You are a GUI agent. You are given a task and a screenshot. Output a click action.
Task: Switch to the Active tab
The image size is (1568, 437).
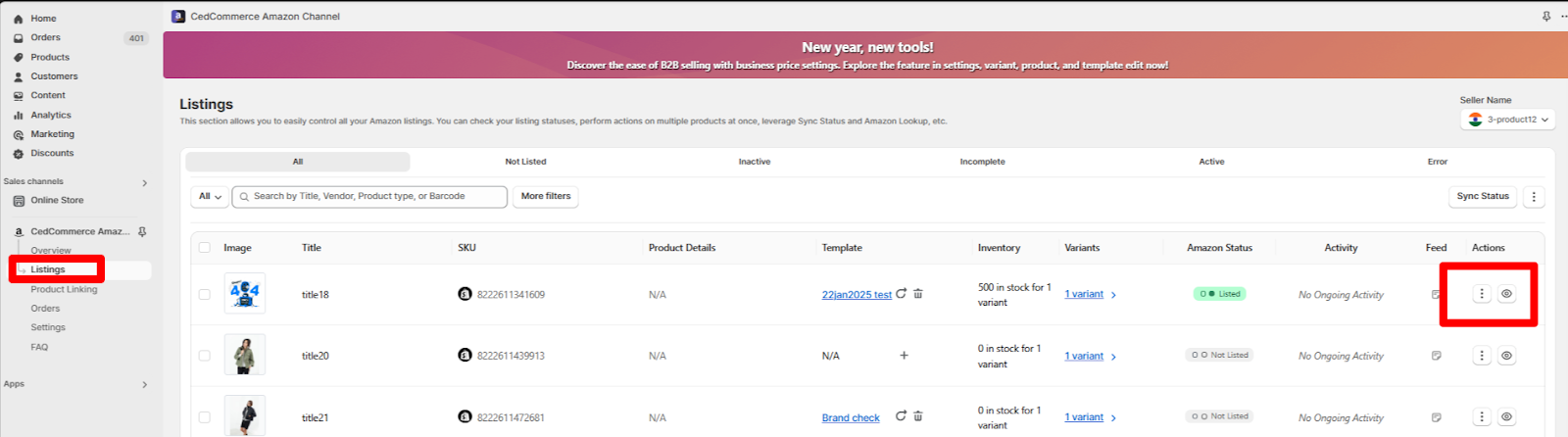[1211, 162]
